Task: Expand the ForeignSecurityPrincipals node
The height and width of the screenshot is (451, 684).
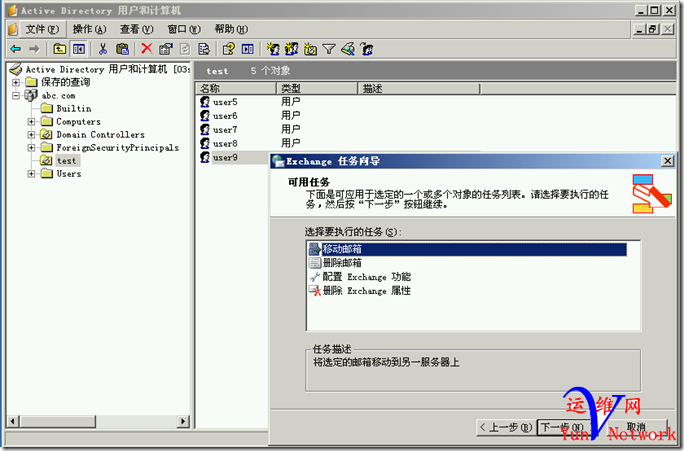Action: pos(31,147)
